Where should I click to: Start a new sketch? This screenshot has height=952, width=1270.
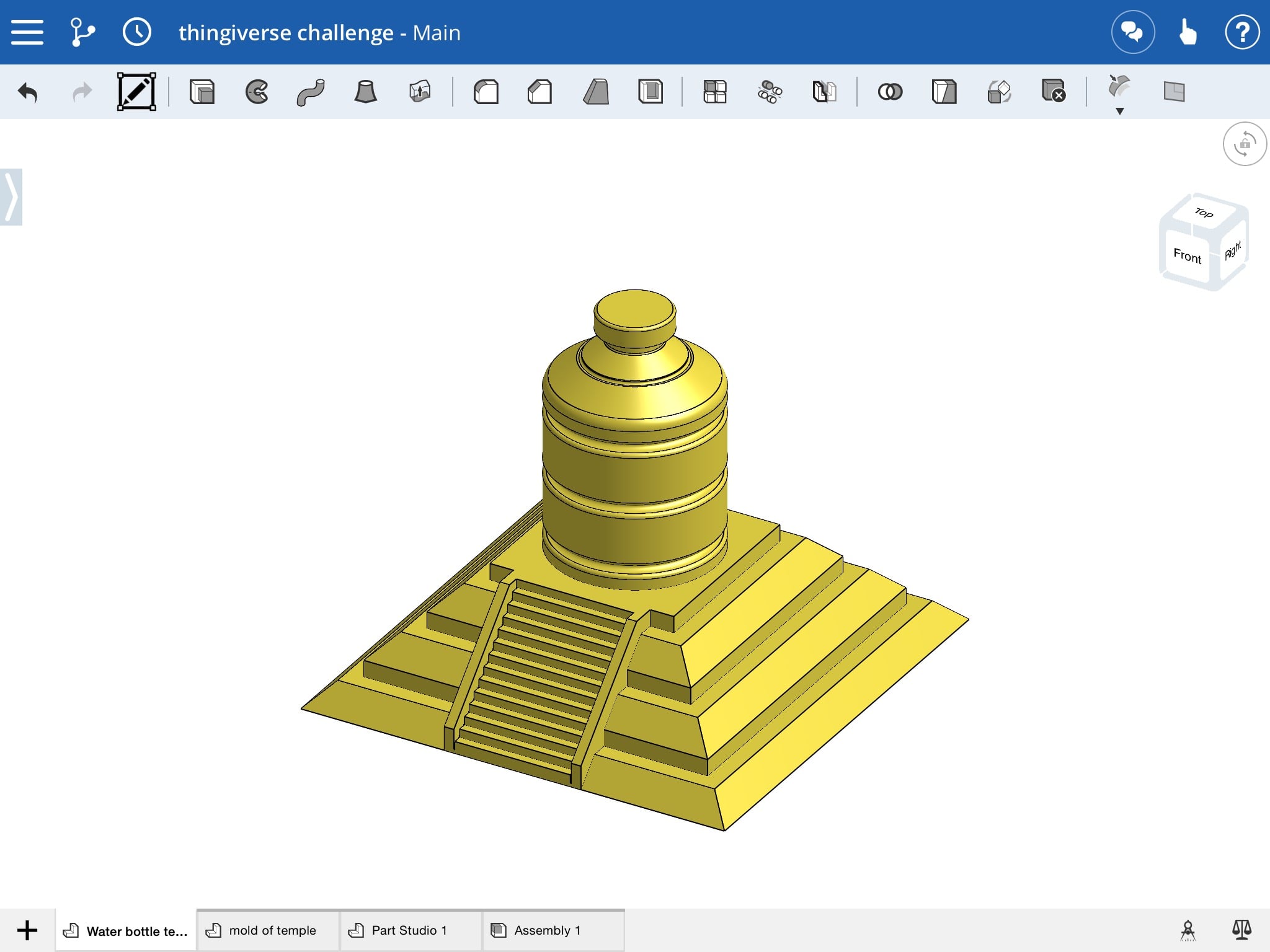(x=136, y=92)
